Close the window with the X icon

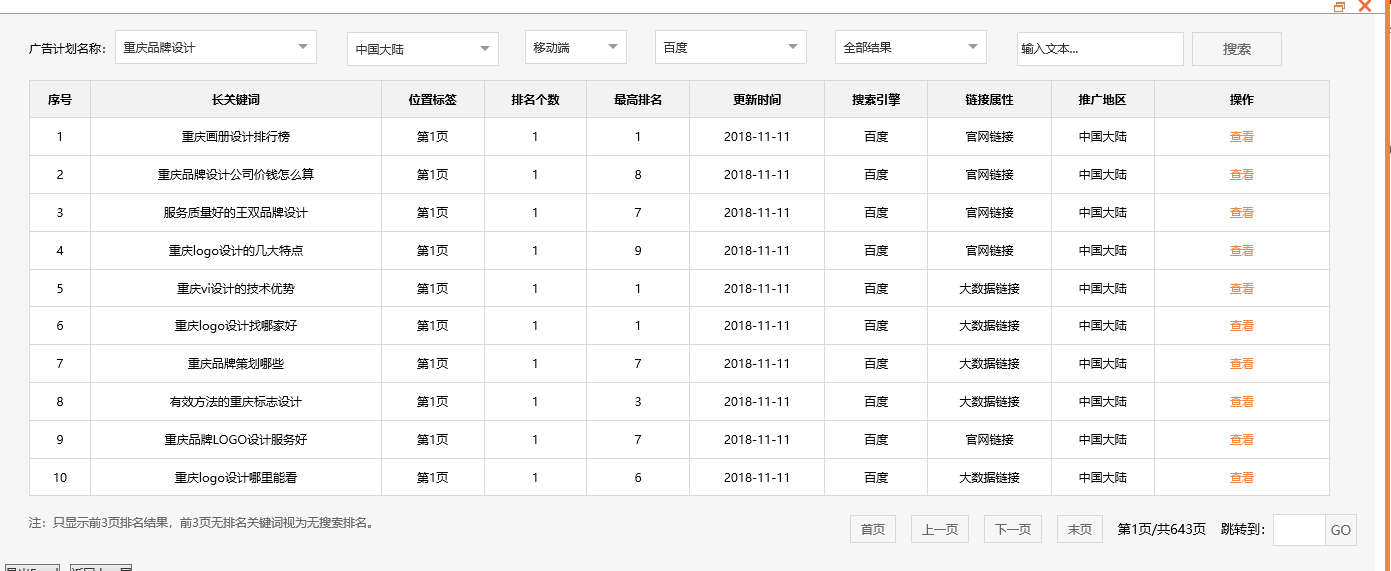[x=1364, y=6]
